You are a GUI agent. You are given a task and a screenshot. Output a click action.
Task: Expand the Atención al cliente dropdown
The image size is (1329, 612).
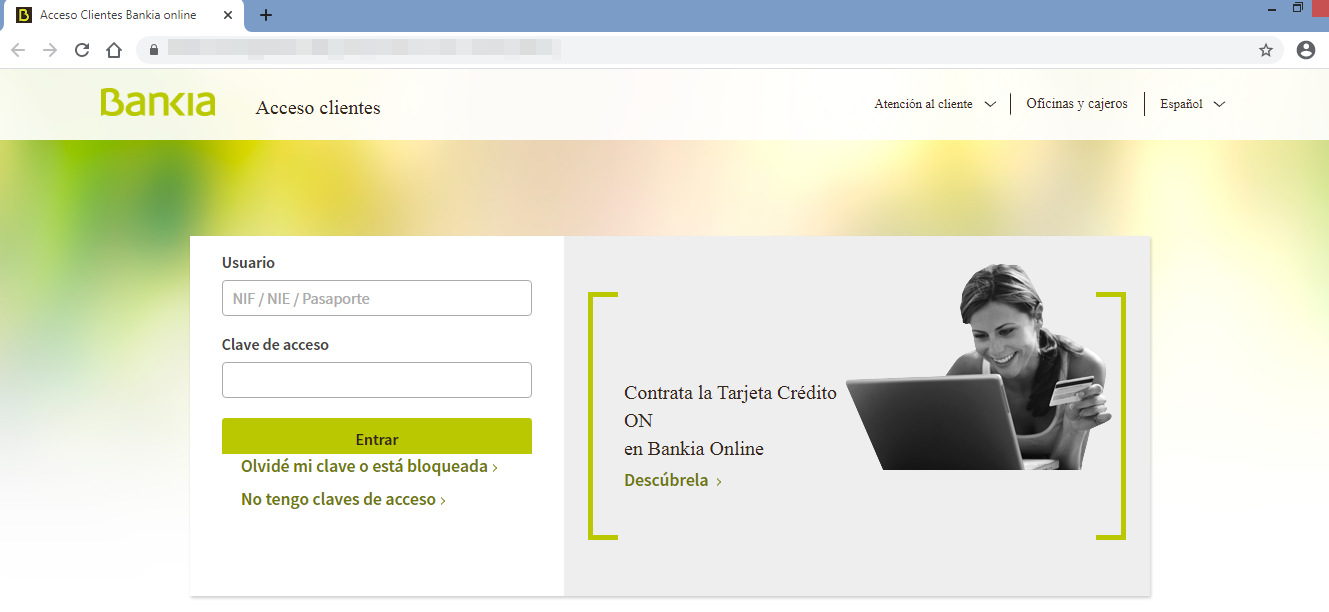point(935,104)
